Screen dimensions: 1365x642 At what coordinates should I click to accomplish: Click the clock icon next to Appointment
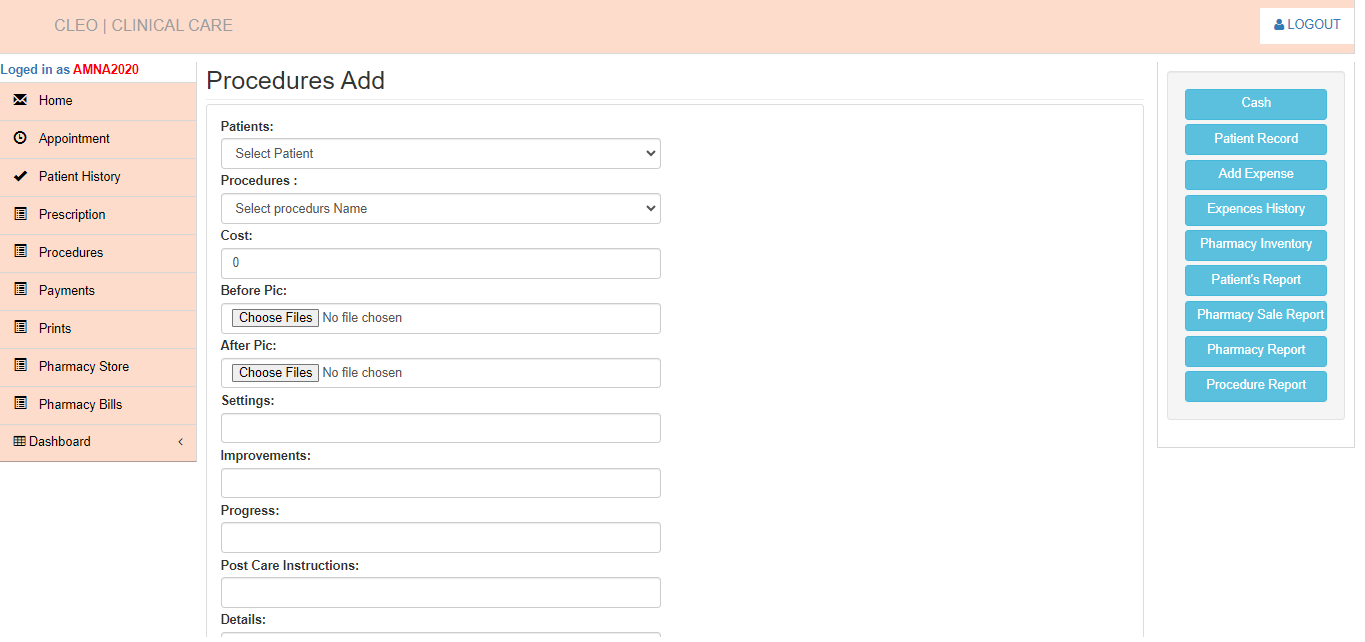click(20, 138)
